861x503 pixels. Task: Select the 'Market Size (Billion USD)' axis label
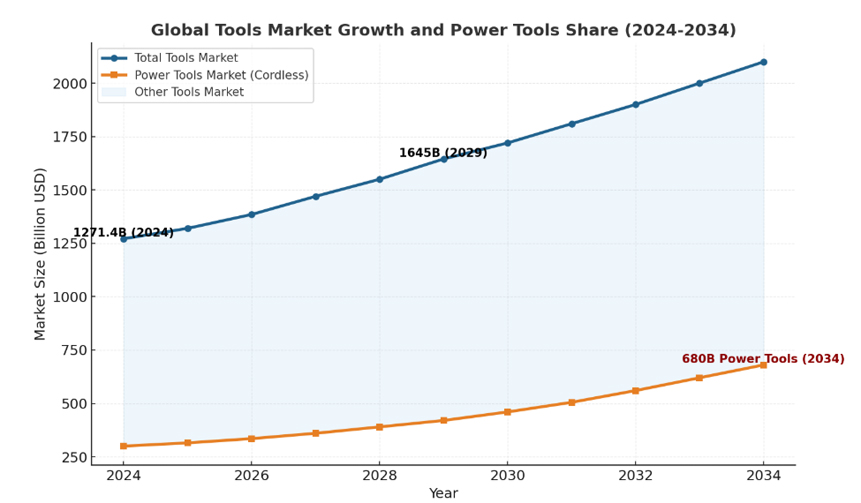[x=40, y=254]
